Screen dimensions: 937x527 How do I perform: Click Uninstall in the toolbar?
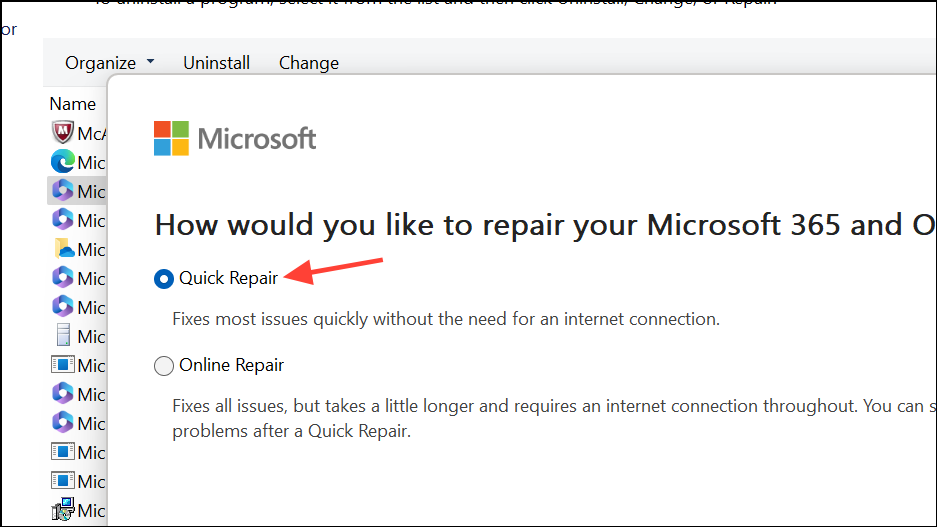(216, 63)
